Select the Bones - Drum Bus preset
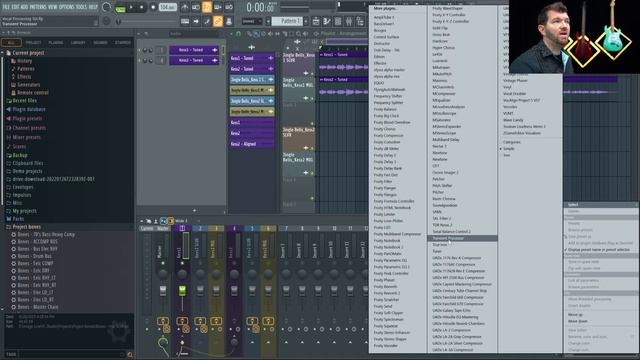Screen dimensions: 640x360 point(34,256)
